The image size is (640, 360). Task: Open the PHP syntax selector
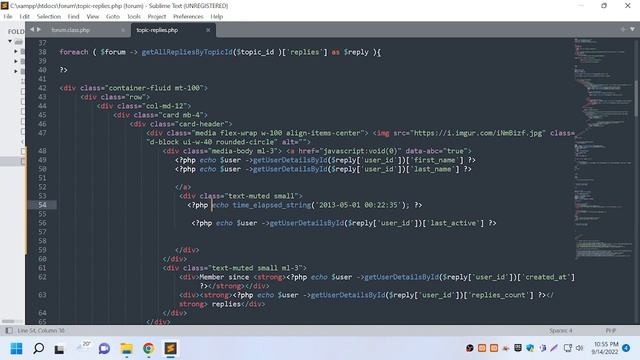[x=611, y=331]
